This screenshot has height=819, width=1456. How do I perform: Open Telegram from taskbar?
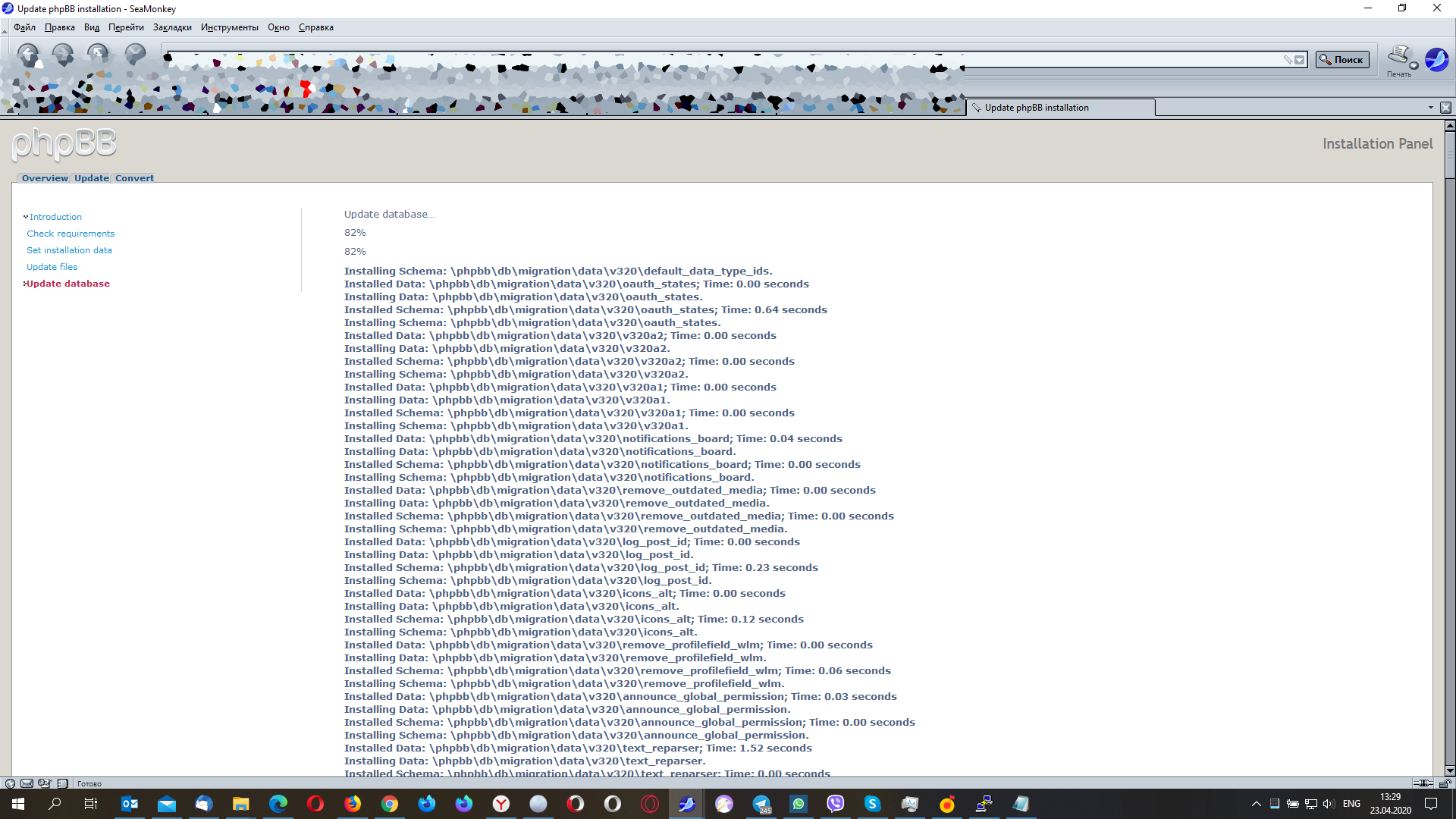[x=761, y=804]
